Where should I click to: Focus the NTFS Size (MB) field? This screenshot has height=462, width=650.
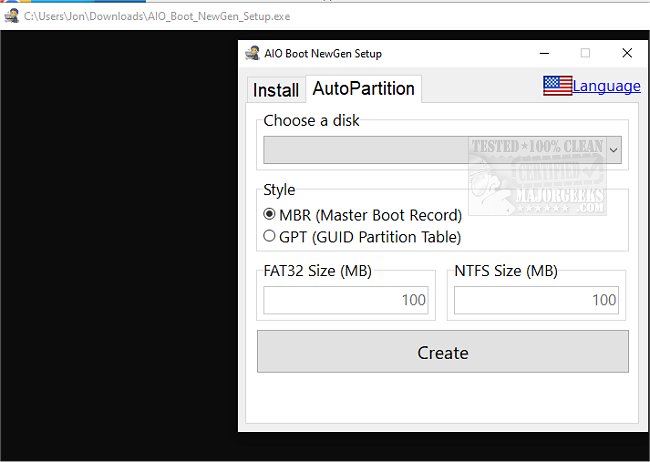tap(536, 300)
